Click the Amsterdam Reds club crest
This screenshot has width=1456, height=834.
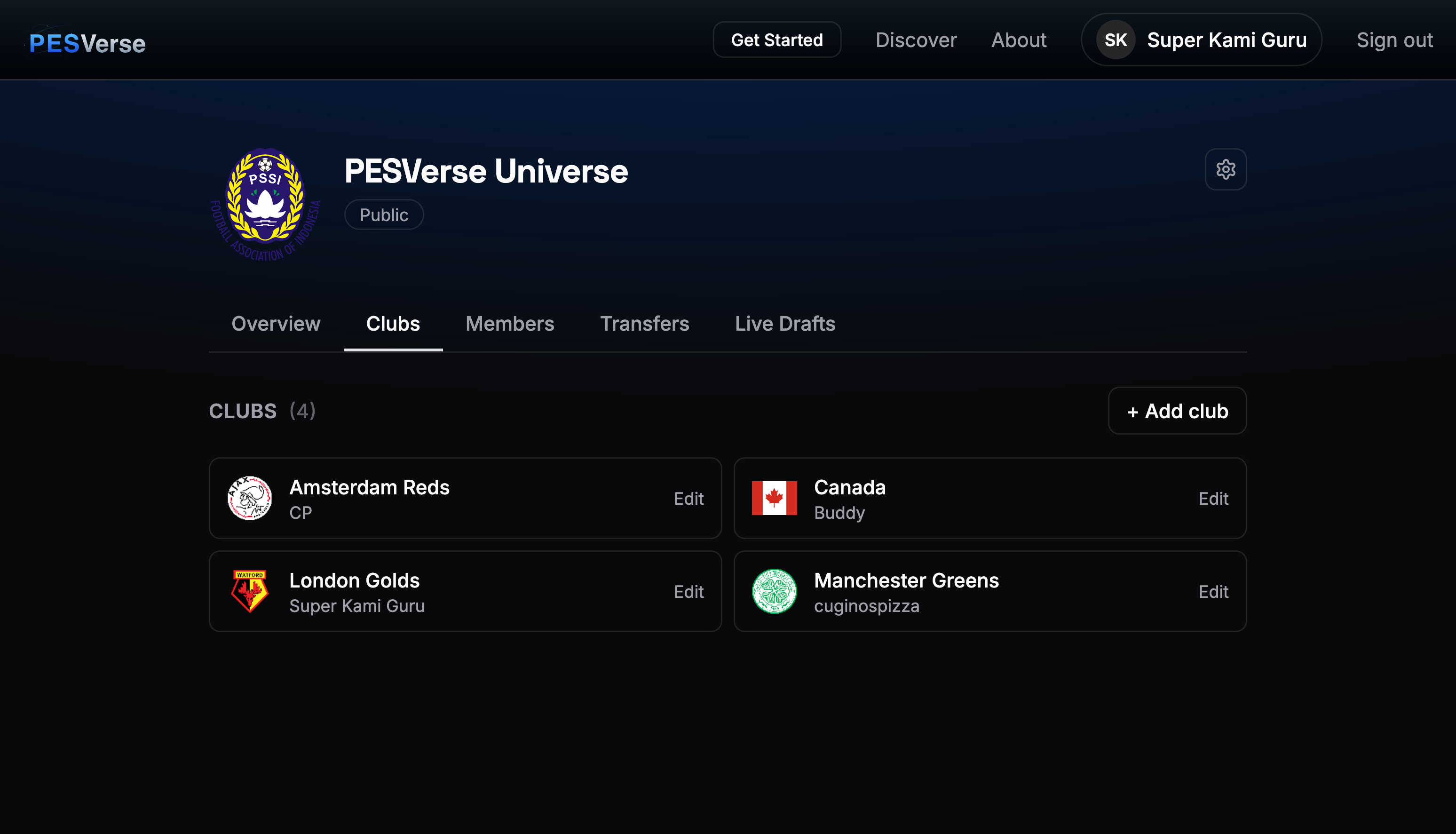(x=250, y=498)
